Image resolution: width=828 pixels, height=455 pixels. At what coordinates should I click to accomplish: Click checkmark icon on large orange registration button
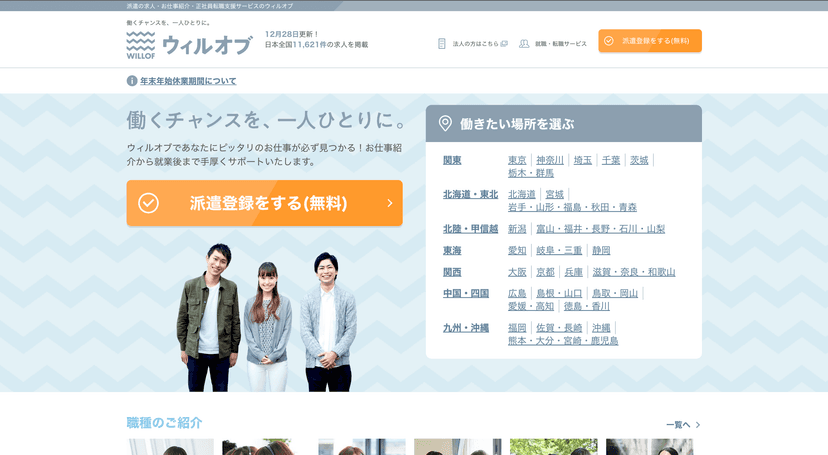pyautogui.click(x=148, y=203)
